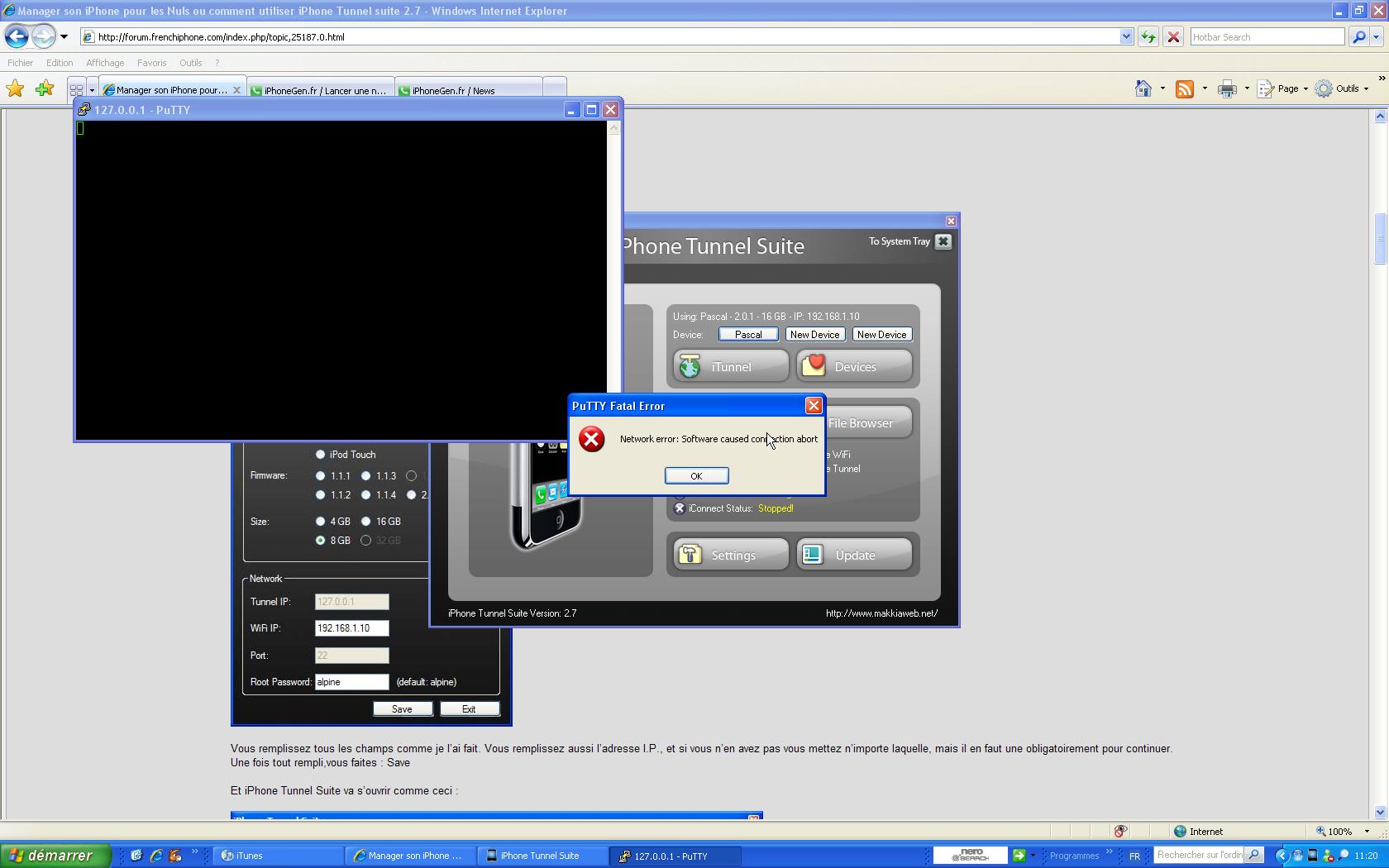Image resolution: width=1389 pixels, height=868 pixels.
Task: Open RSS feeds orange icon
Action: pyautogui.click(x=1184, y=88)
